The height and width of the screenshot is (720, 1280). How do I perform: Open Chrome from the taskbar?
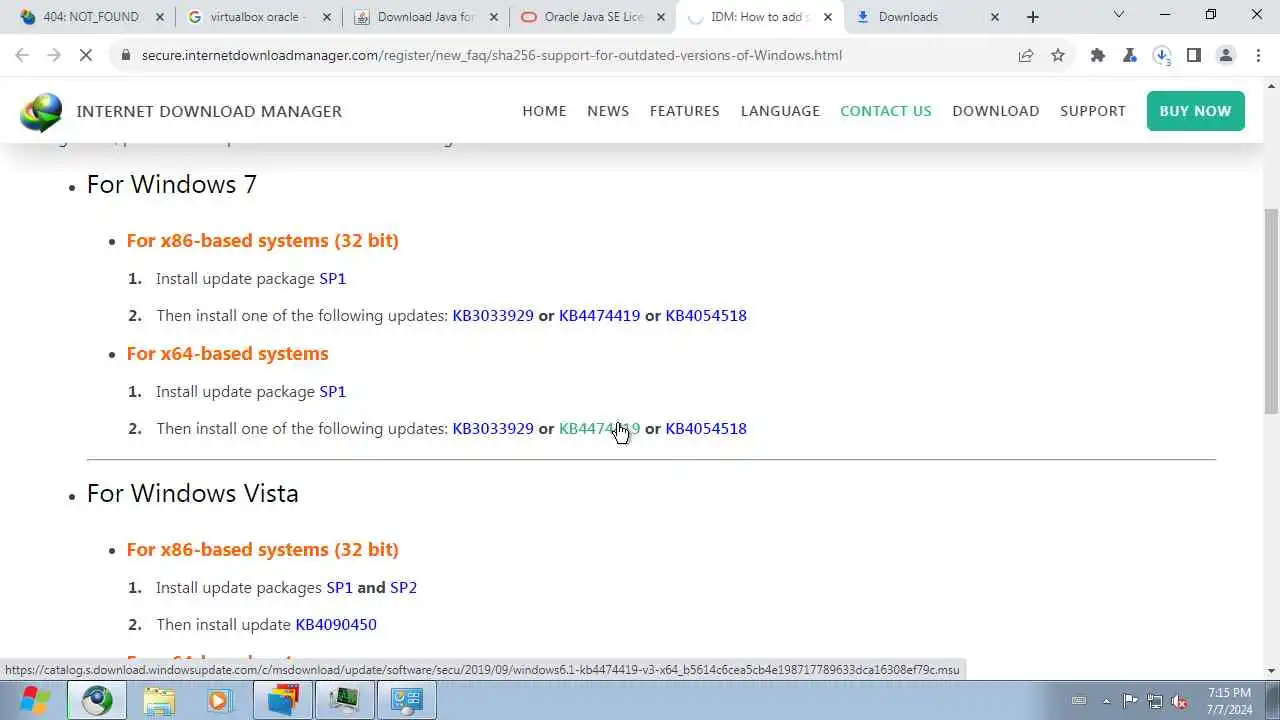97,700
